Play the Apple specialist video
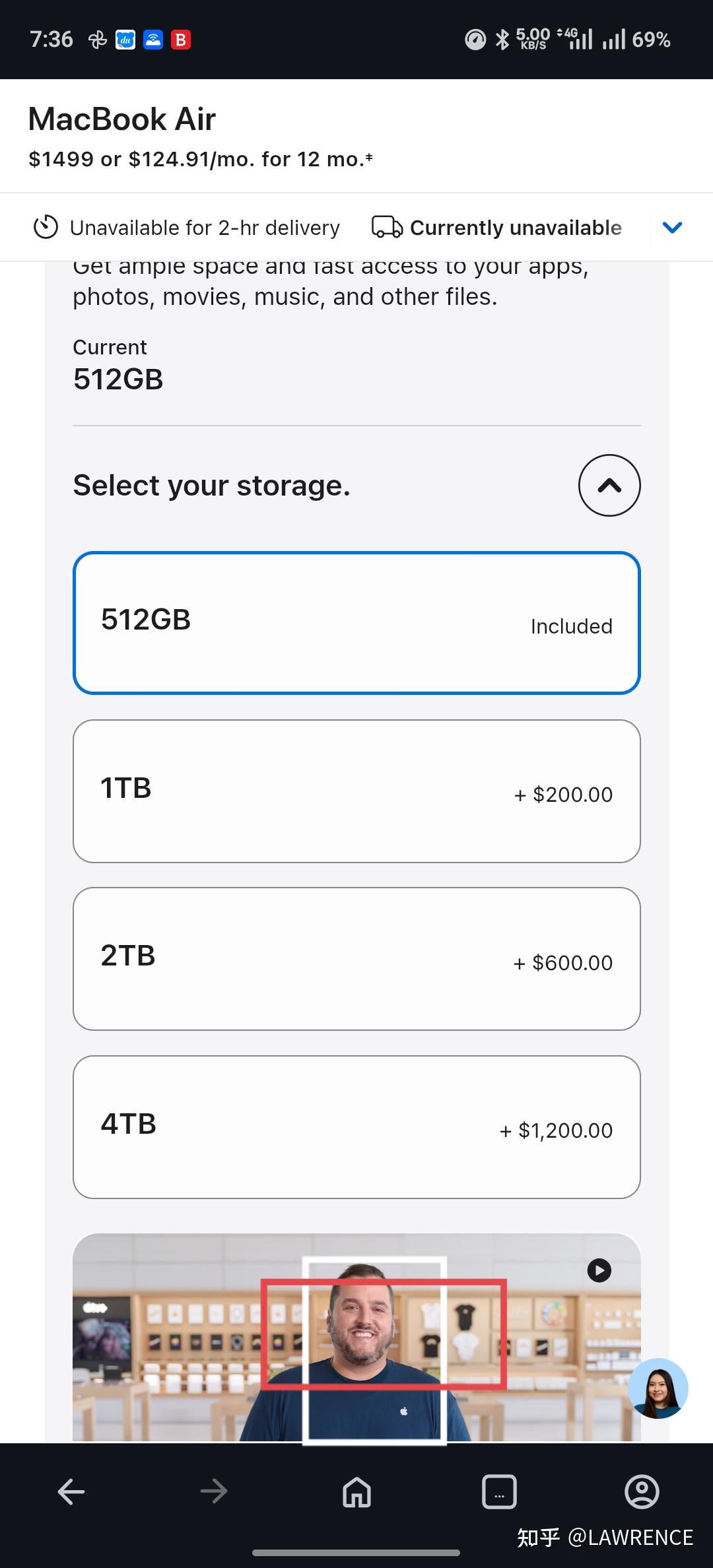The width and height of the screenshot is (713, 1568). coord(599,1270)
